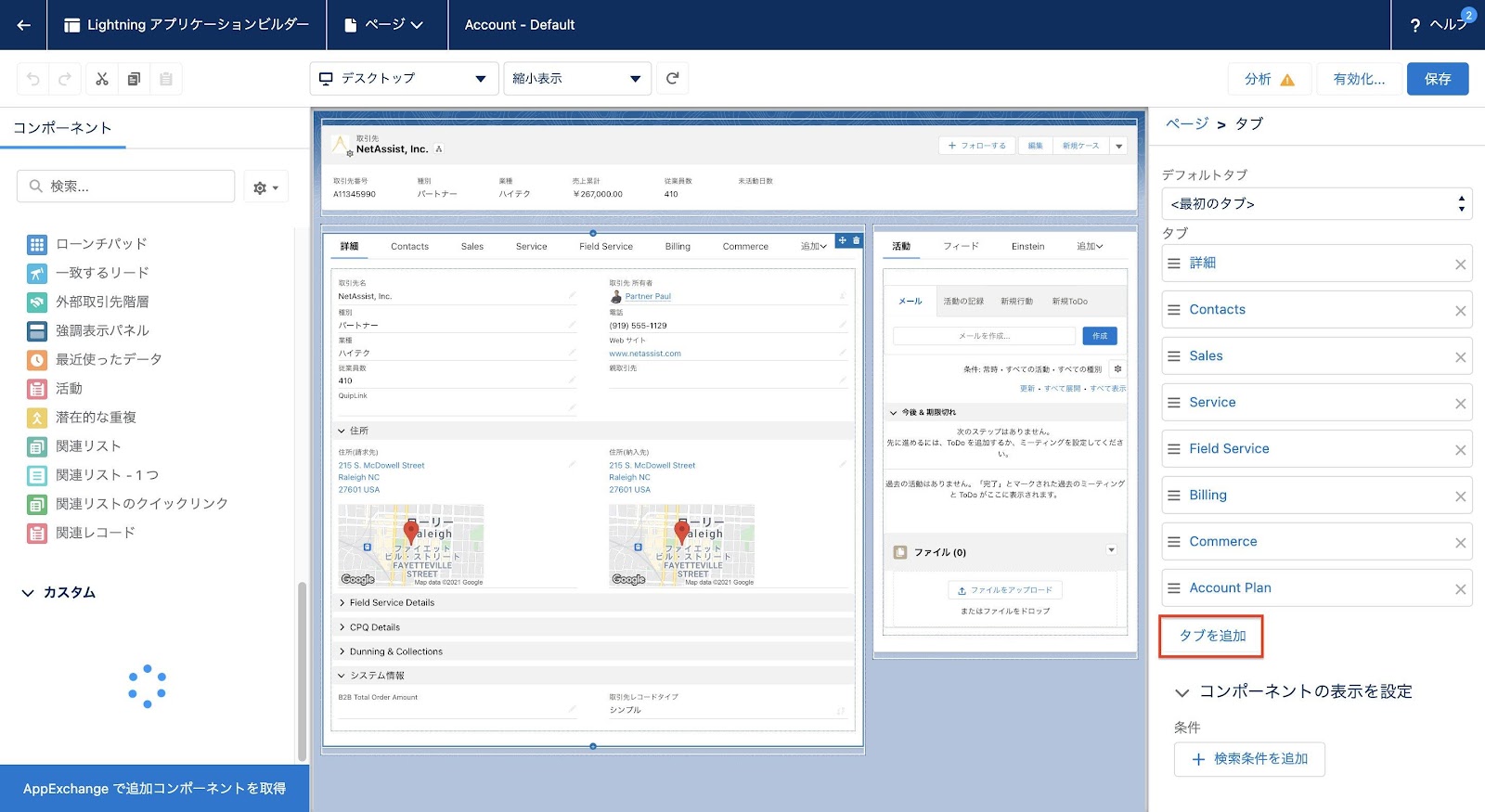Screen dimensions: 1485x812
Task: Switch to the Einstein tab on the canvas
Action: (1027, 247)
